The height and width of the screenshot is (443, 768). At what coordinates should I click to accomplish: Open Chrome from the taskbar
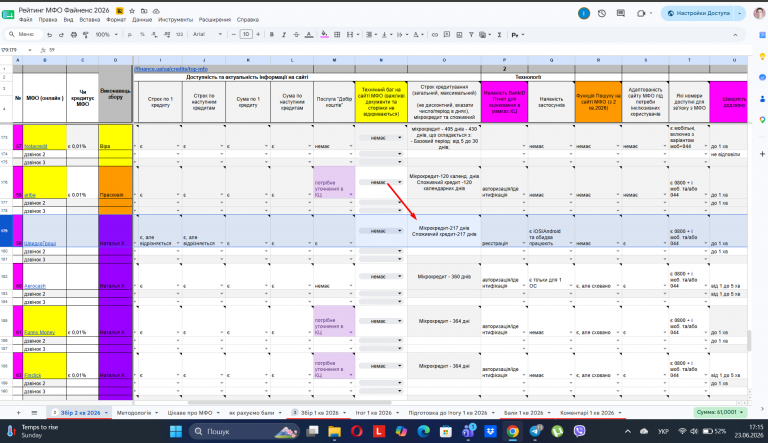pyautogui.click(x=512, y=432)
